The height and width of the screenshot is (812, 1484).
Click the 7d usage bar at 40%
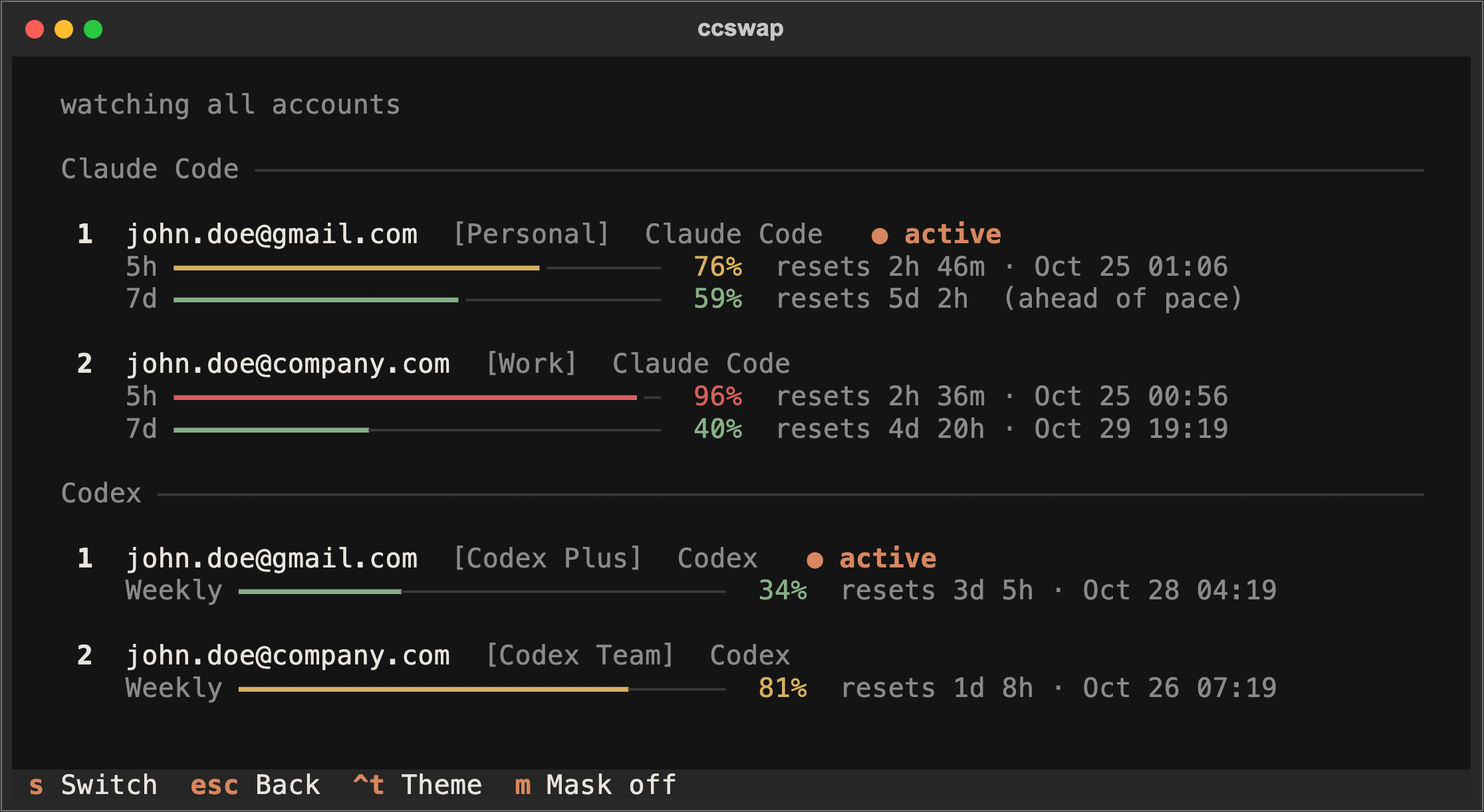[417, 430]
